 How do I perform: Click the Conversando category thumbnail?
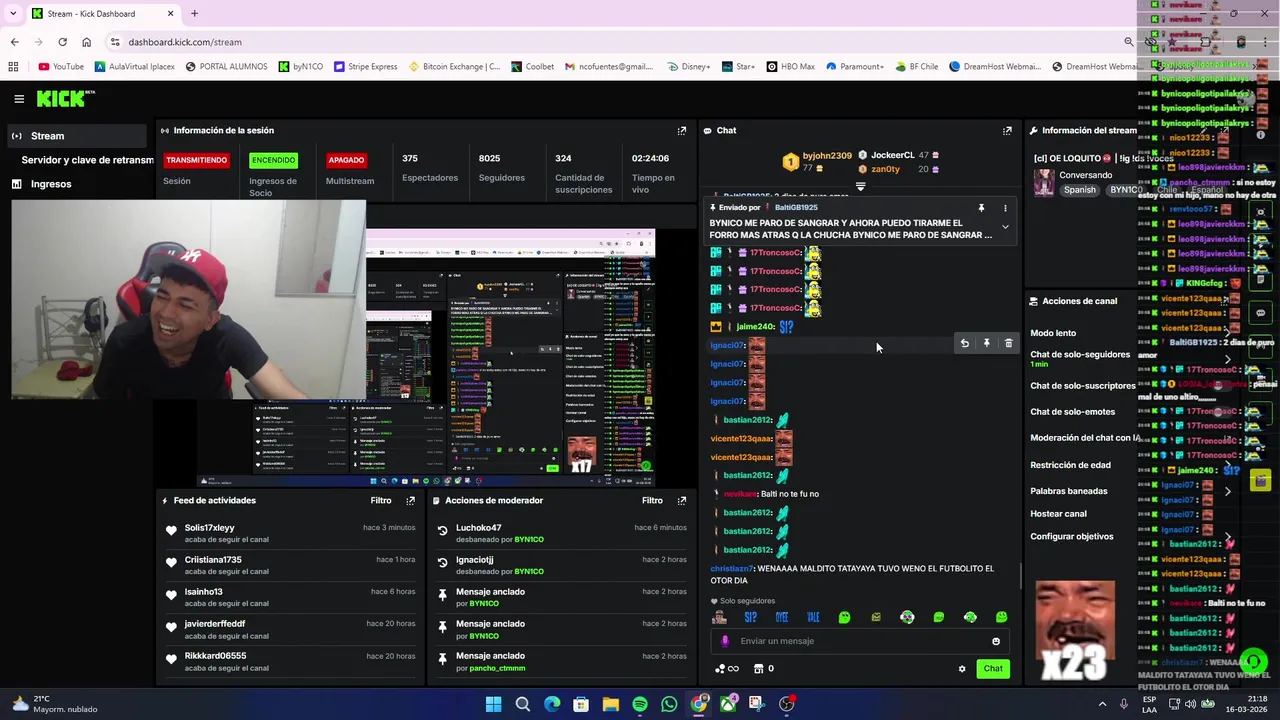point(1044,182)
